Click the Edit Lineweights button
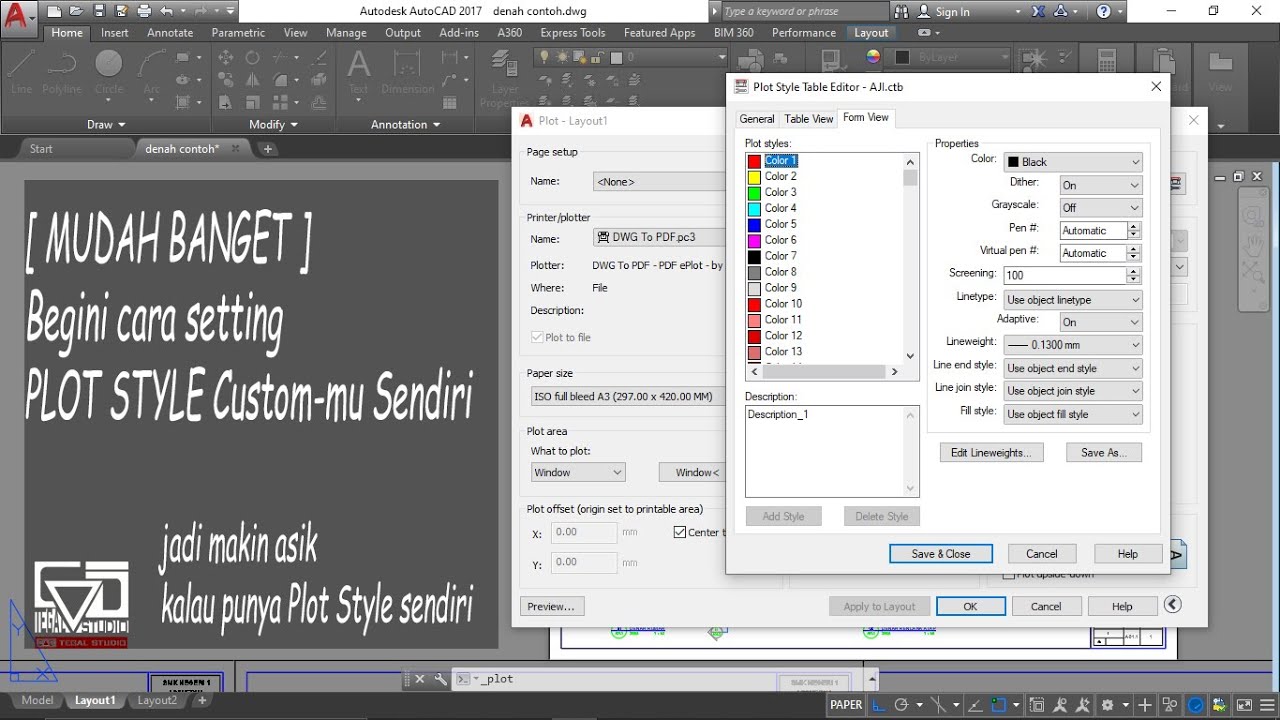The height and width of the screenshot is (720, 1280). point(992,453)
